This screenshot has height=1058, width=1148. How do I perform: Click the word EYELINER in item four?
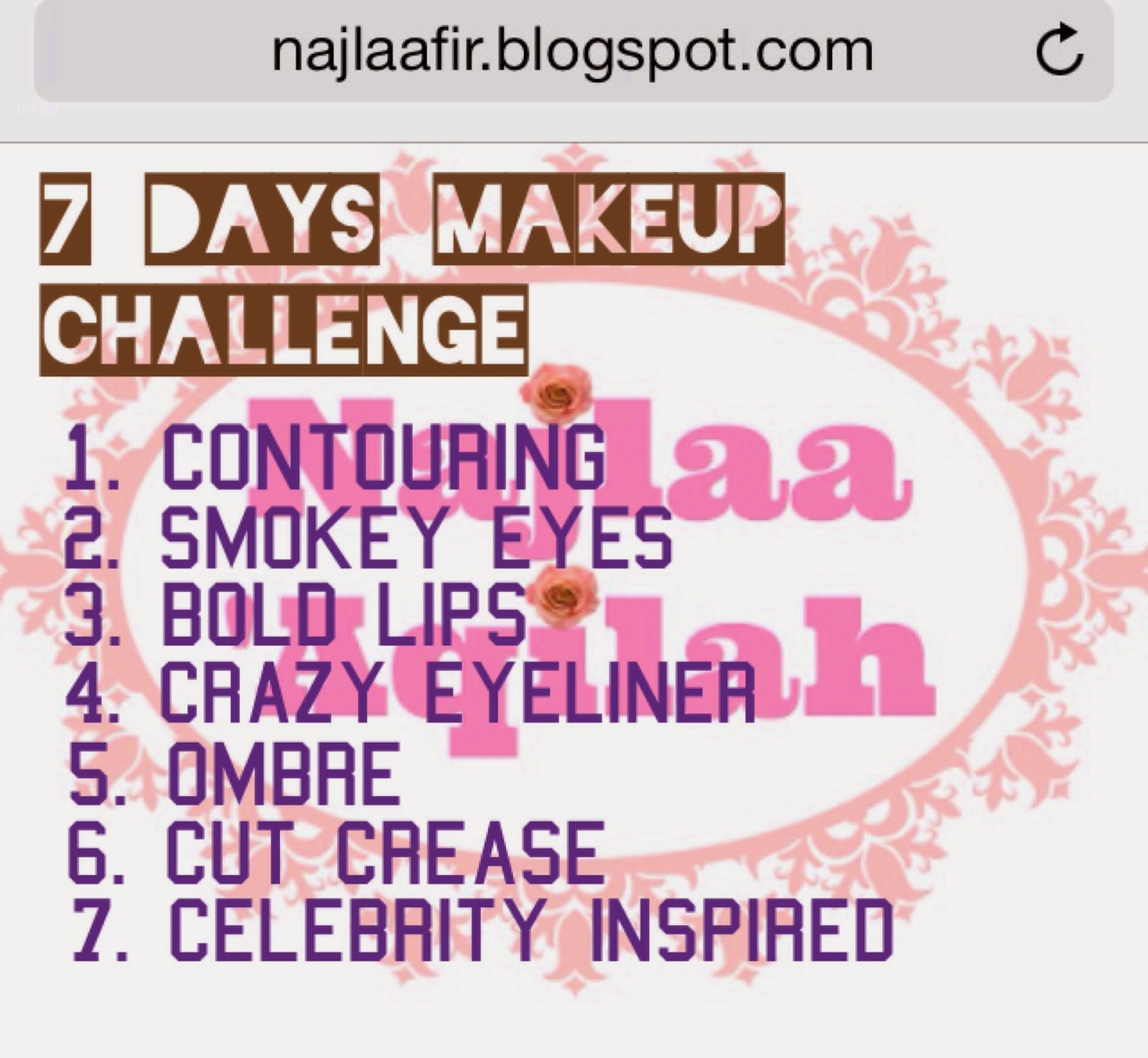click(591, 692)
